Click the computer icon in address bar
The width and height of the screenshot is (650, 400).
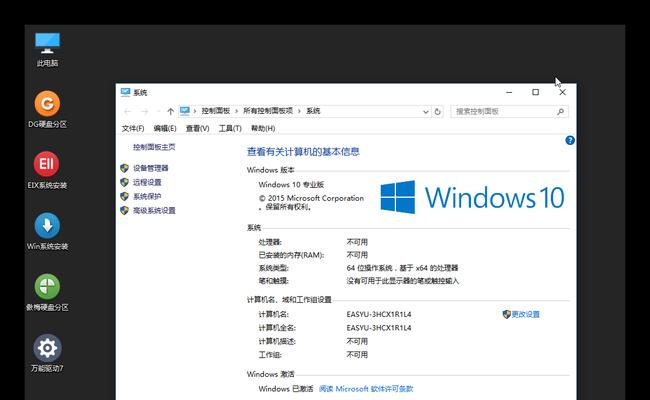click(185, 111)
